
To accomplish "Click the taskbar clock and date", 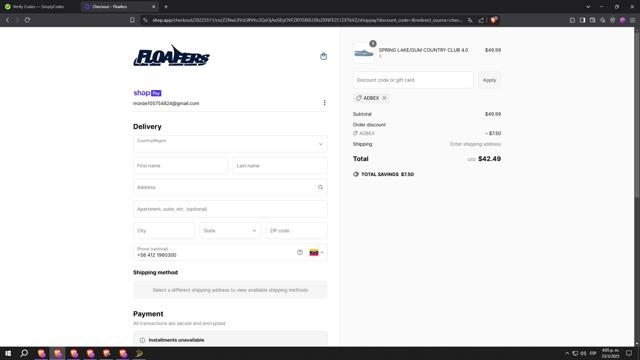I will [x=611, y=353].
